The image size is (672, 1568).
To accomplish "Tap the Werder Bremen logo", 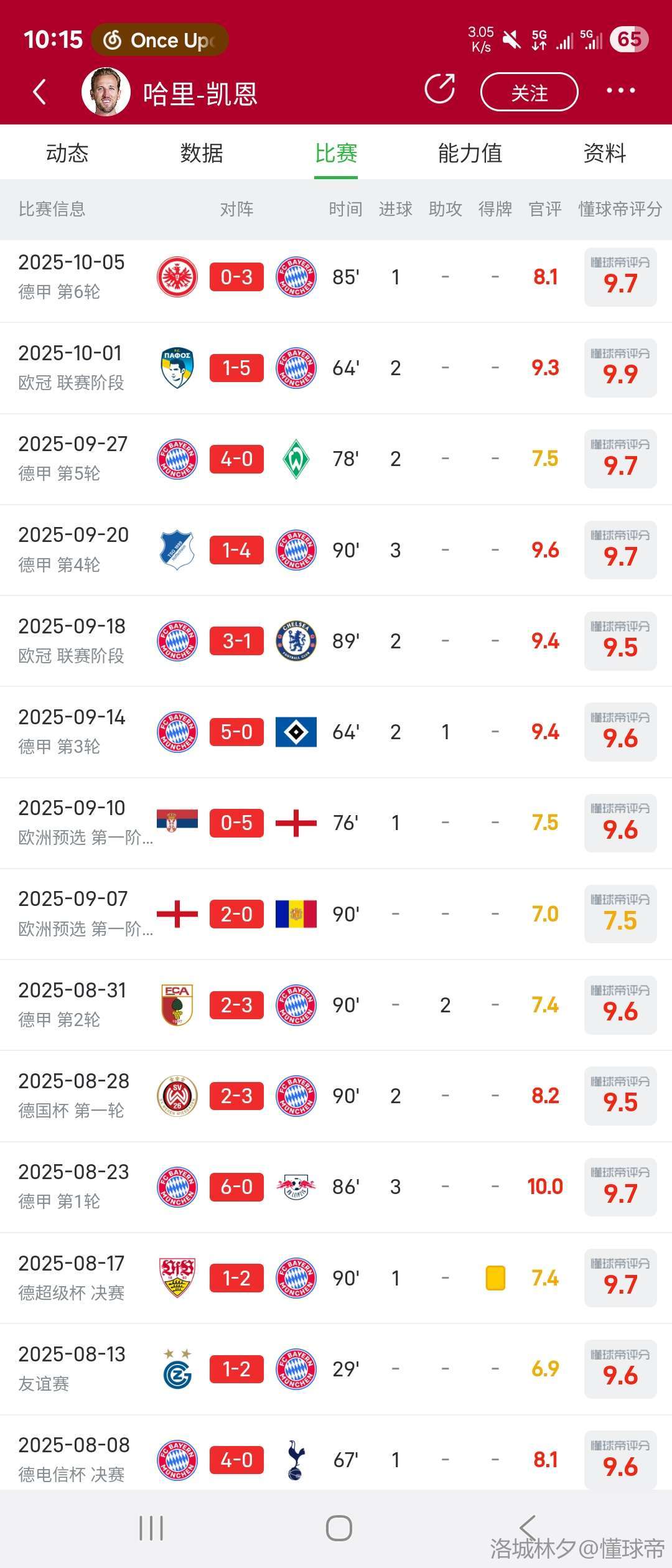I will [296, 459].
